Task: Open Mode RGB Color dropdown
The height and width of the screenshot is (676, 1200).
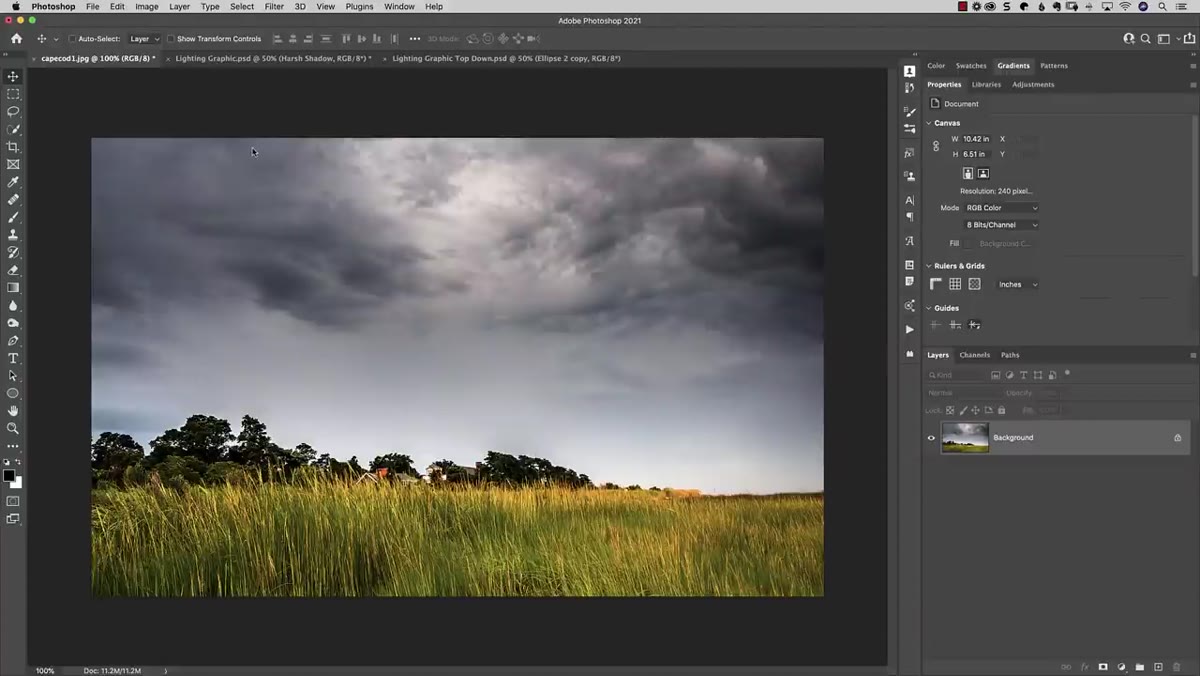Action: (x=1001, y=208)
